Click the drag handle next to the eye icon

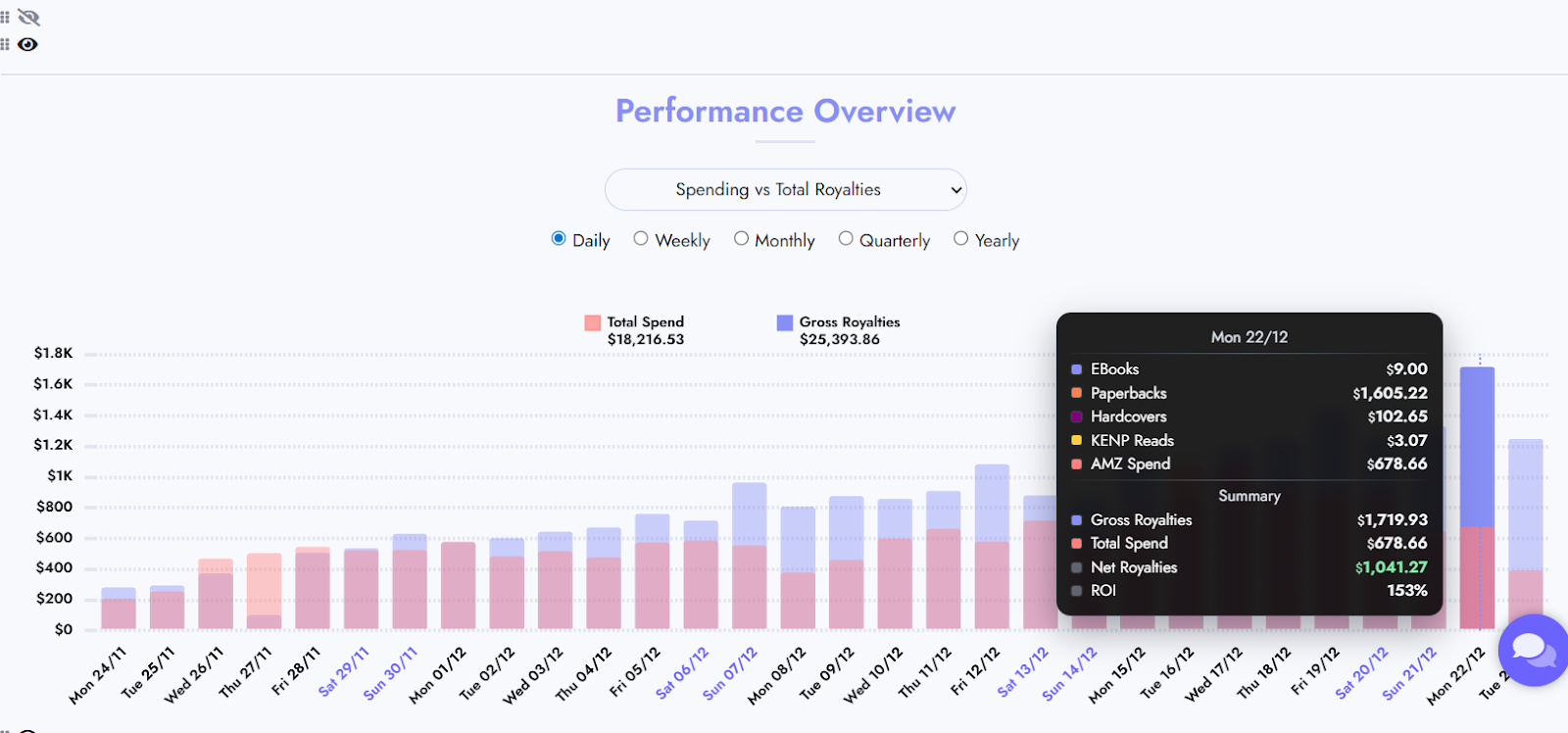coord(5,44)
